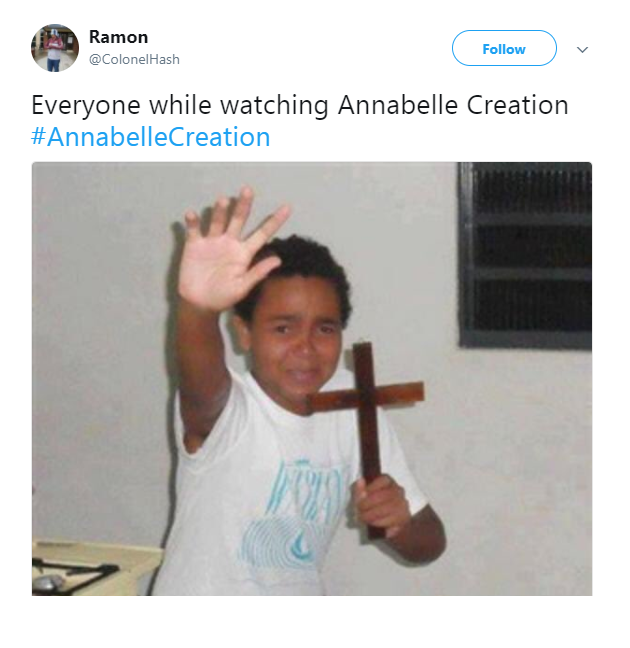The image size is (630, 648).
Task: Open the attached tweet photo
Action: coord(312,379)
